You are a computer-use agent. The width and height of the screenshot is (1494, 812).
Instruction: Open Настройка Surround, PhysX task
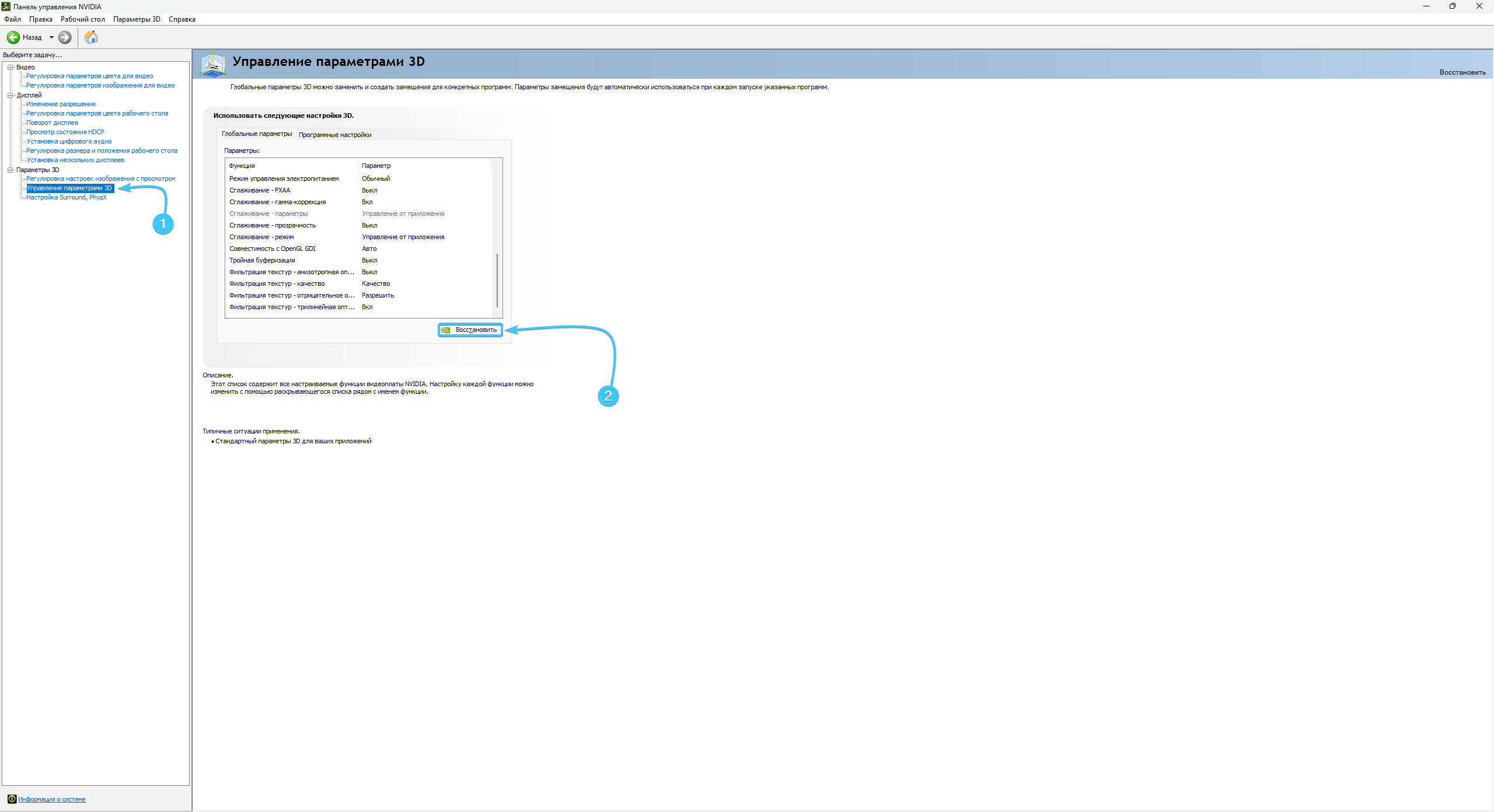click(67, 197)
